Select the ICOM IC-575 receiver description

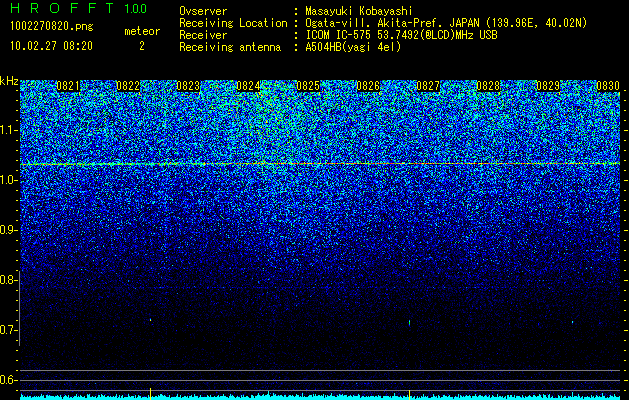point(401,35)
